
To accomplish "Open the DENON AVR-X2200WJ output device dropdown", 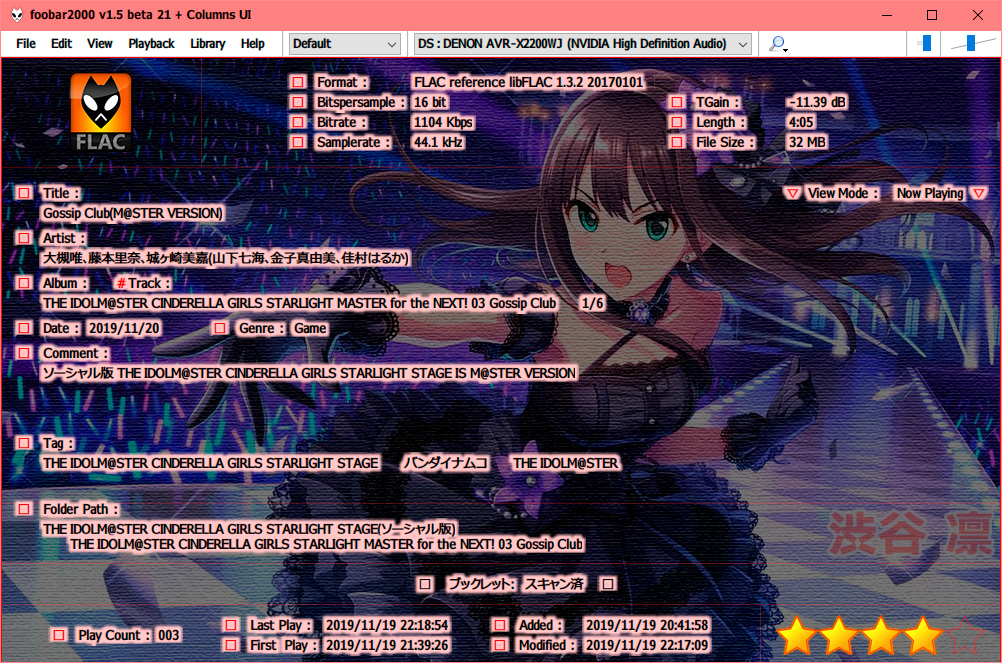I will tap(582, 43).
